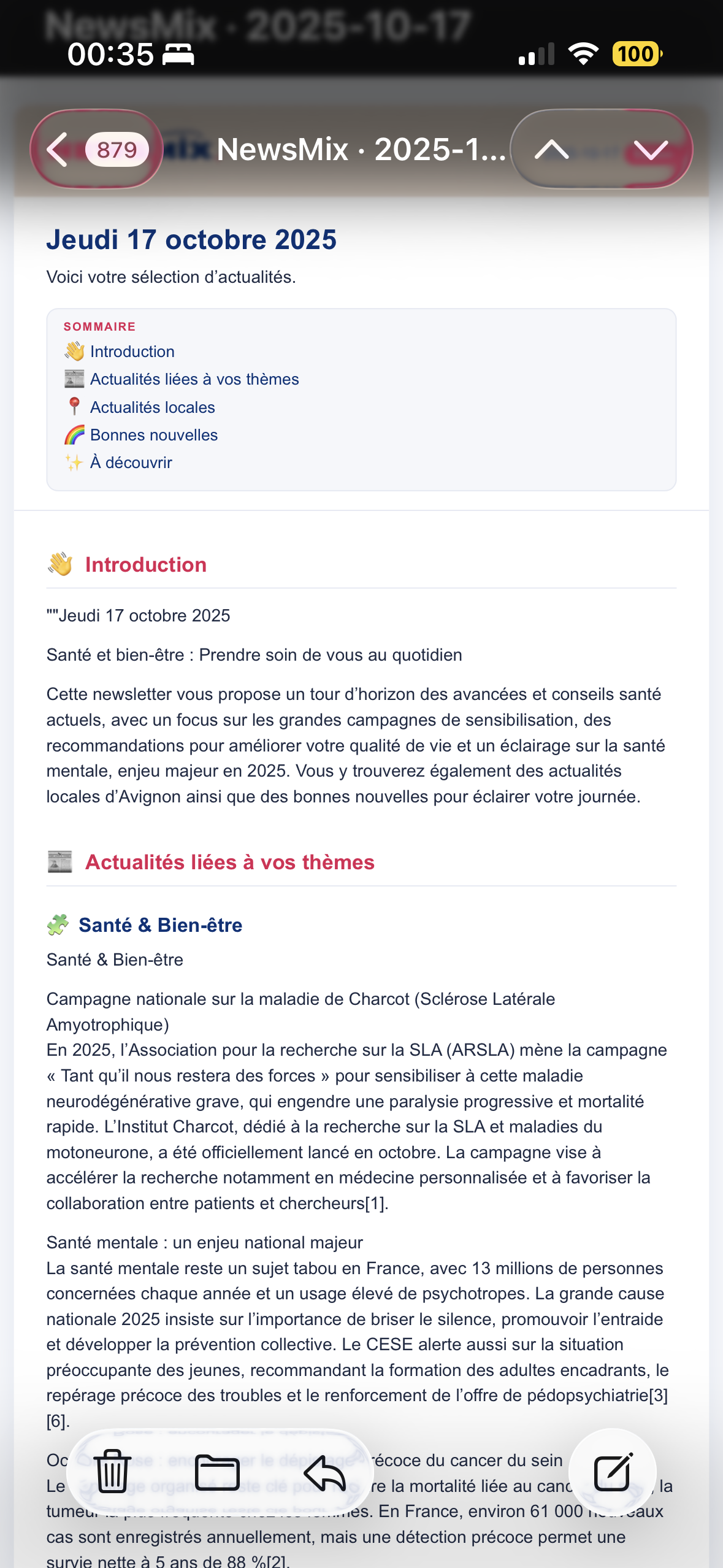Tap the pushpin emoji beside Actualités locales
Image resolution: width=723 pixels, height=1568 pixels.
[x=74, y=406]
